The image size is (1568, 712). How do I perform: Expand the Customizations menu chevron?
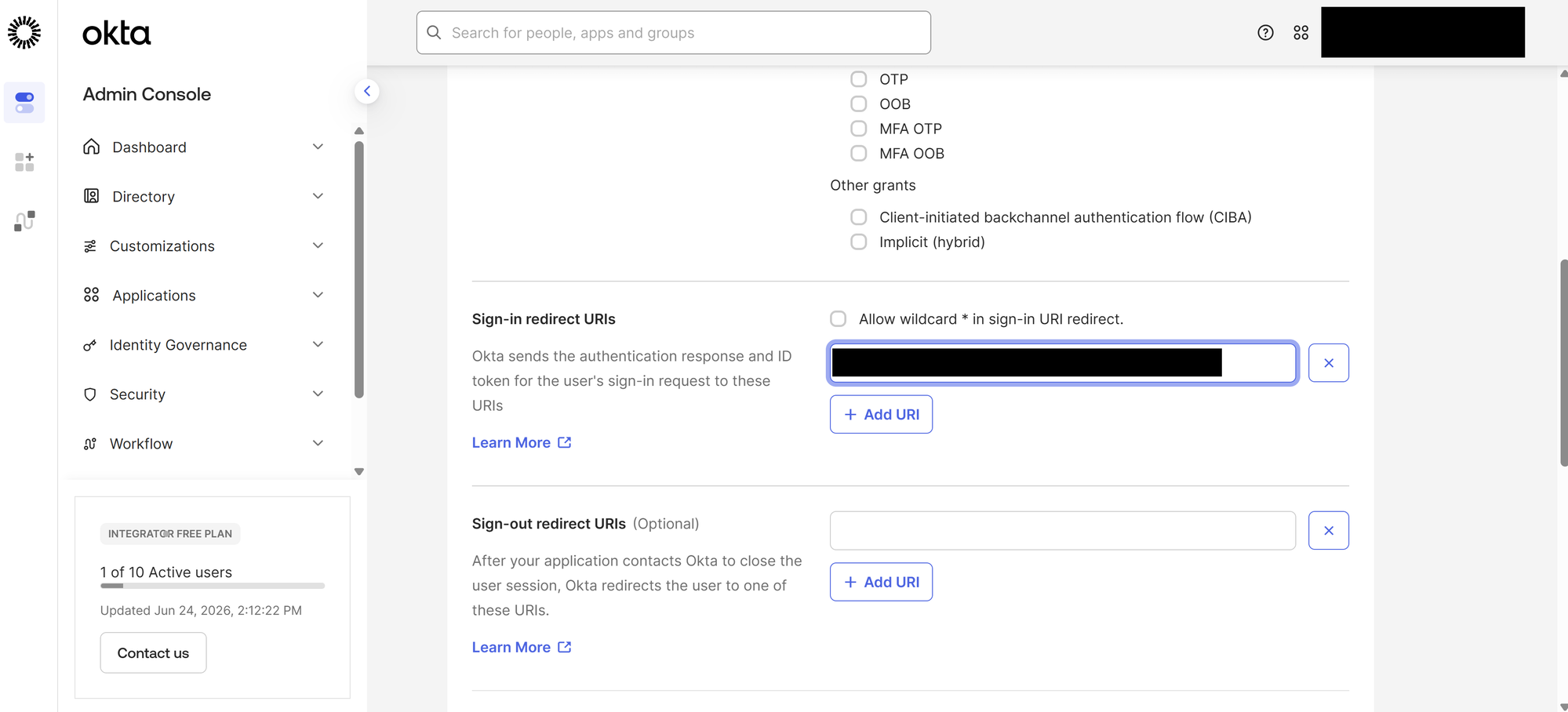[x=318, y=245]
